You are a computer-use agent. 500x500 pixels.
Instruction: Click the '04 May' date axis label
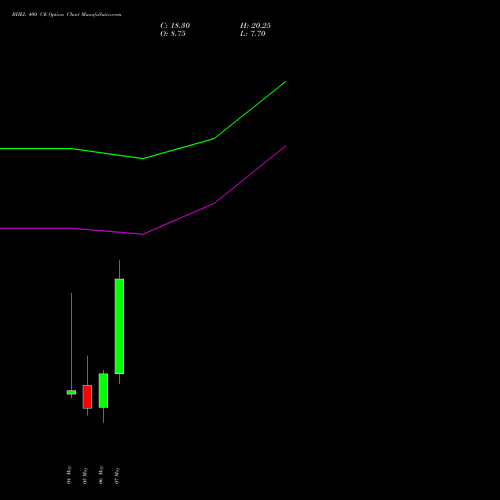click(69, 475)
